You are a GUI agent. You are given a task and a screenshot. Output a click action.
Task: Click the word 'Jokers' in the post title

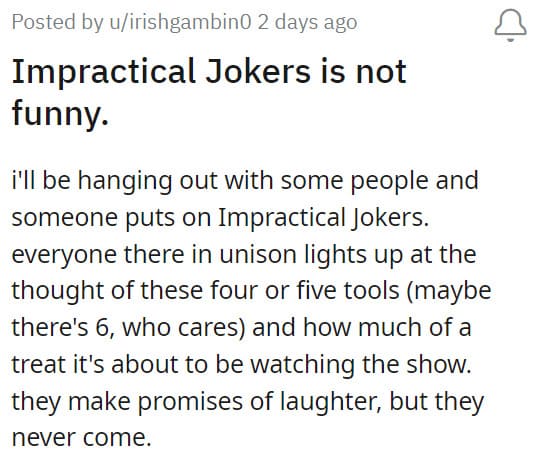(x=258, y=72)
